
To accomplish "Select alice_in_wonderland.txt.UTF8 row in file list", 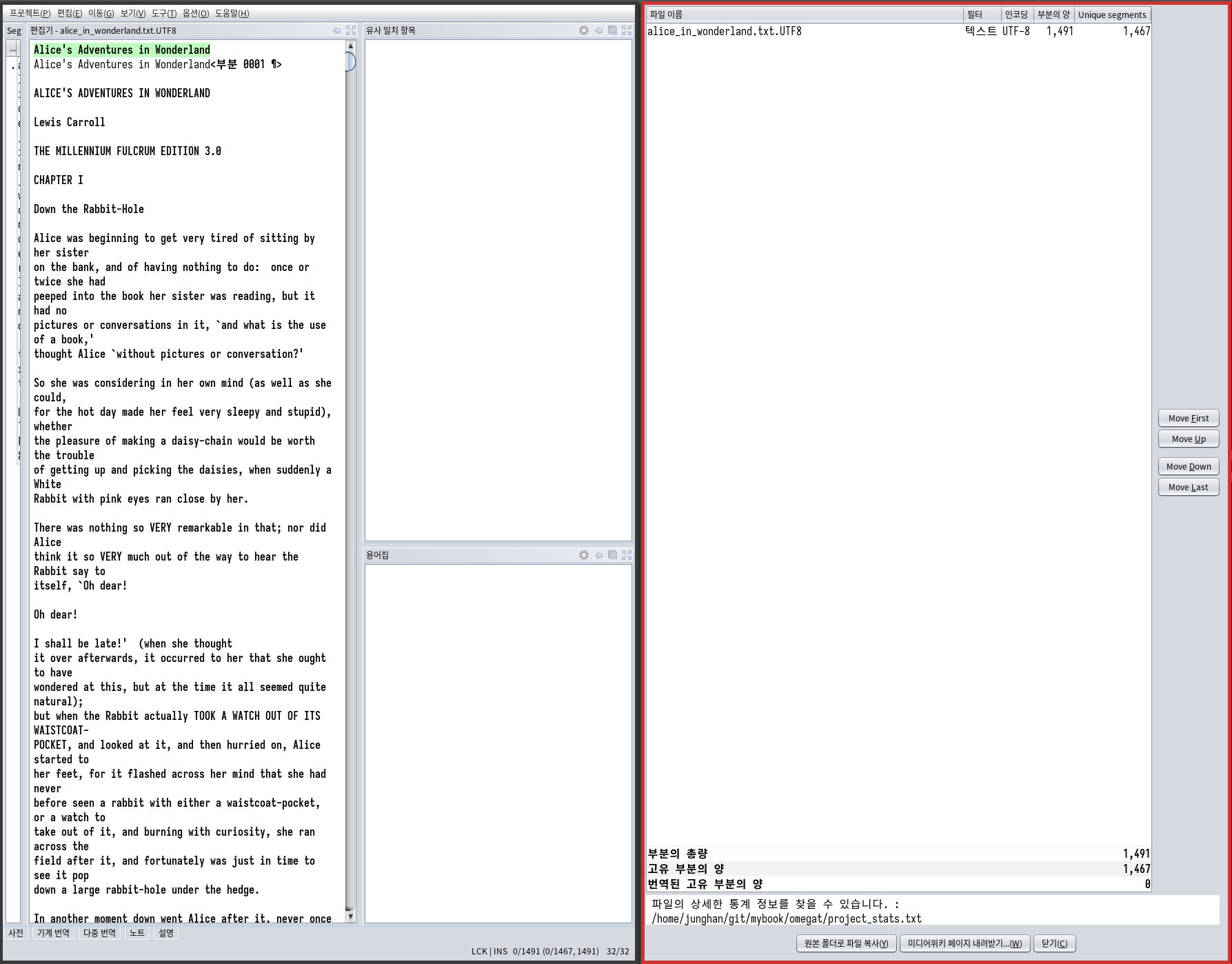I will click(x=724, y=31).
